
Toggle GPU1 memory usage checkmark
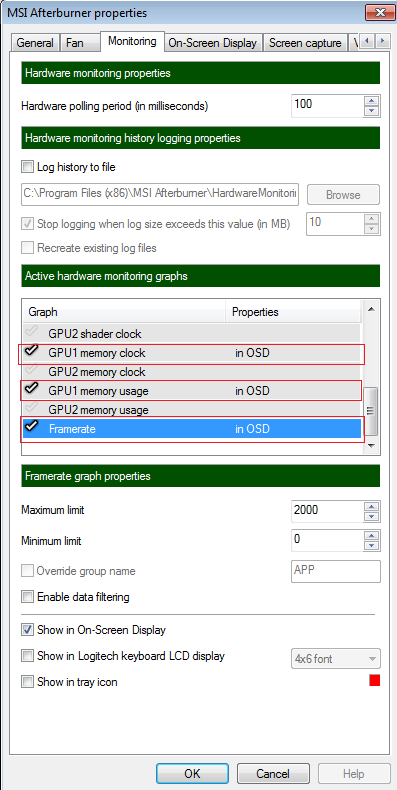tap(32, 389)
